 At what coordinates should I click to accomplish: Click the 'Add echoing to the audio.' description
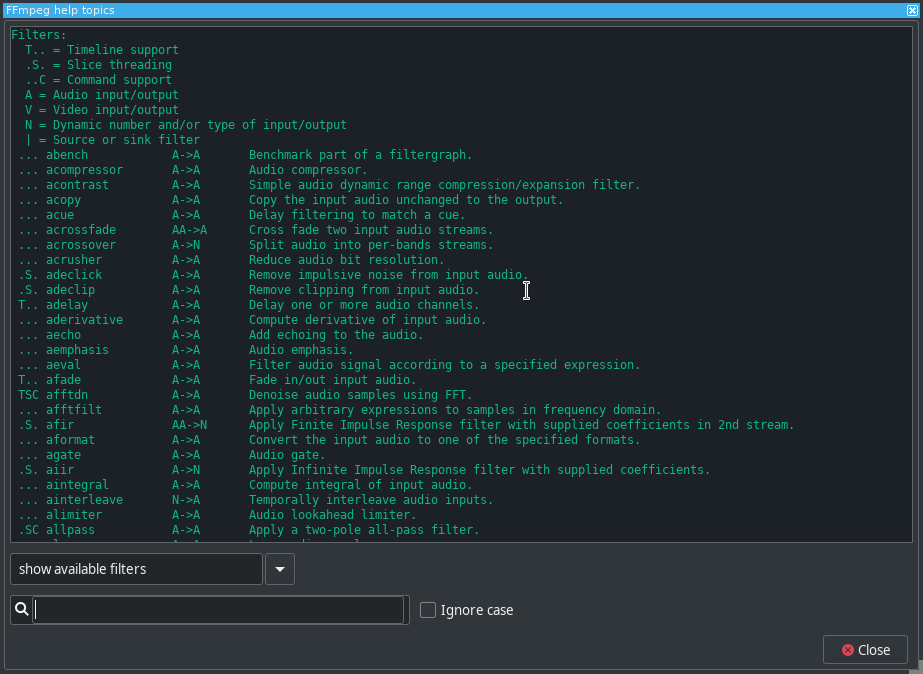(336, 335)
